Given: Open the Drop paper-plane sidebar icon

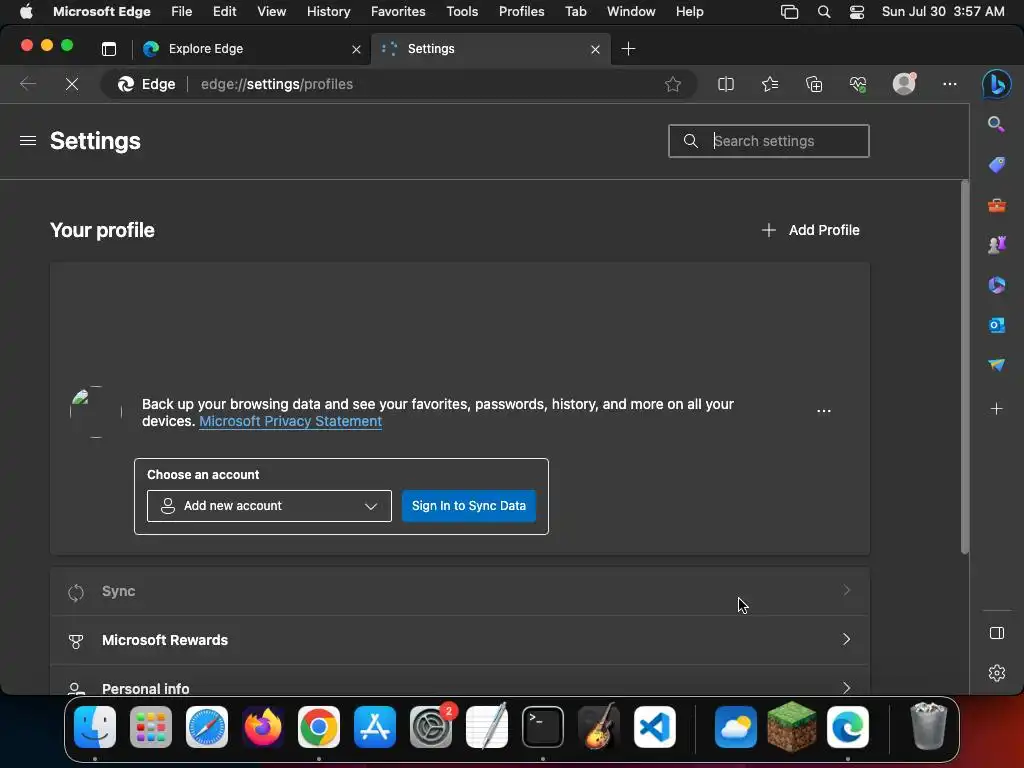Looking at the screenshot, I should 996,364.
